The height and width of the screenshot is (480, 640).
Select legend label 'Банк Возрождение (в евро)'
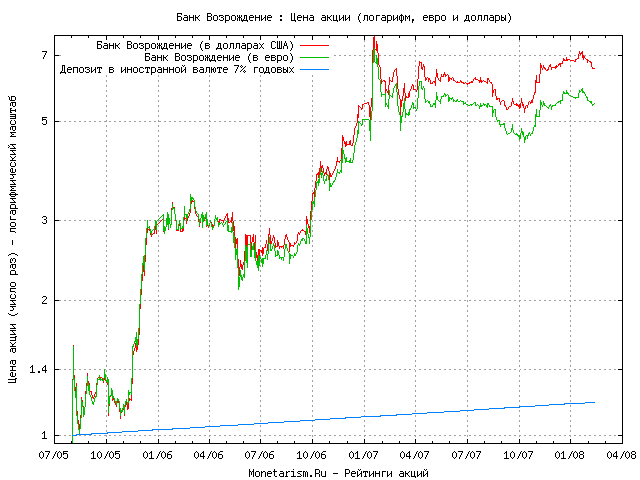click(219, 57)
